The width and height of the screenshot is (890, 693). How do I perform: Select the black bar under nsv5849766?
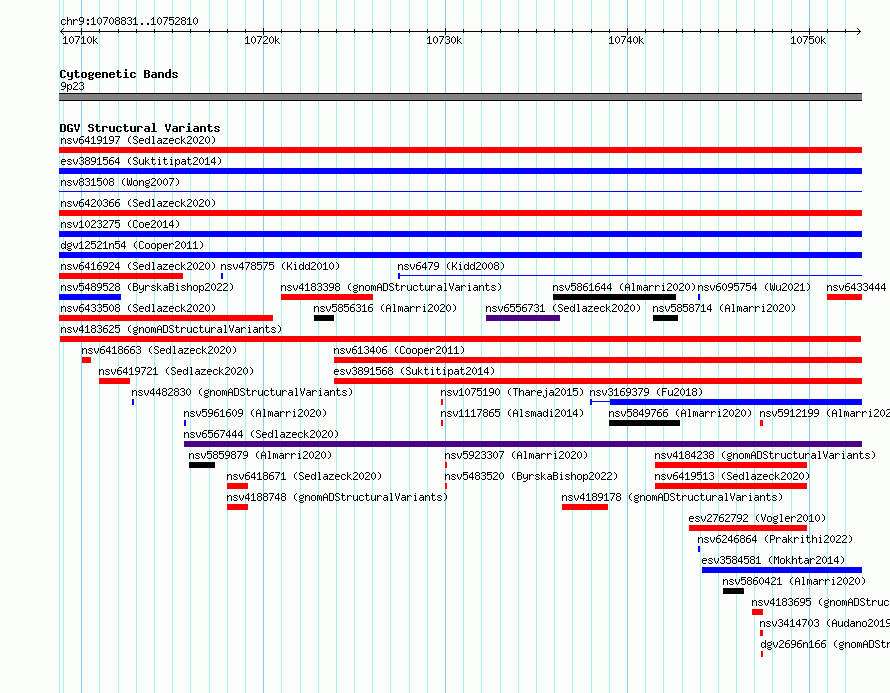point(644,423)
